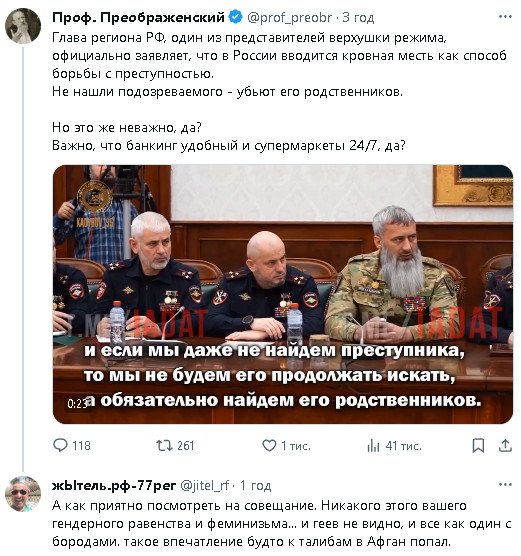Screen dimensions: 521x556
Task: Open the '1 год' reply timestamp
Action: coord(256,485)
